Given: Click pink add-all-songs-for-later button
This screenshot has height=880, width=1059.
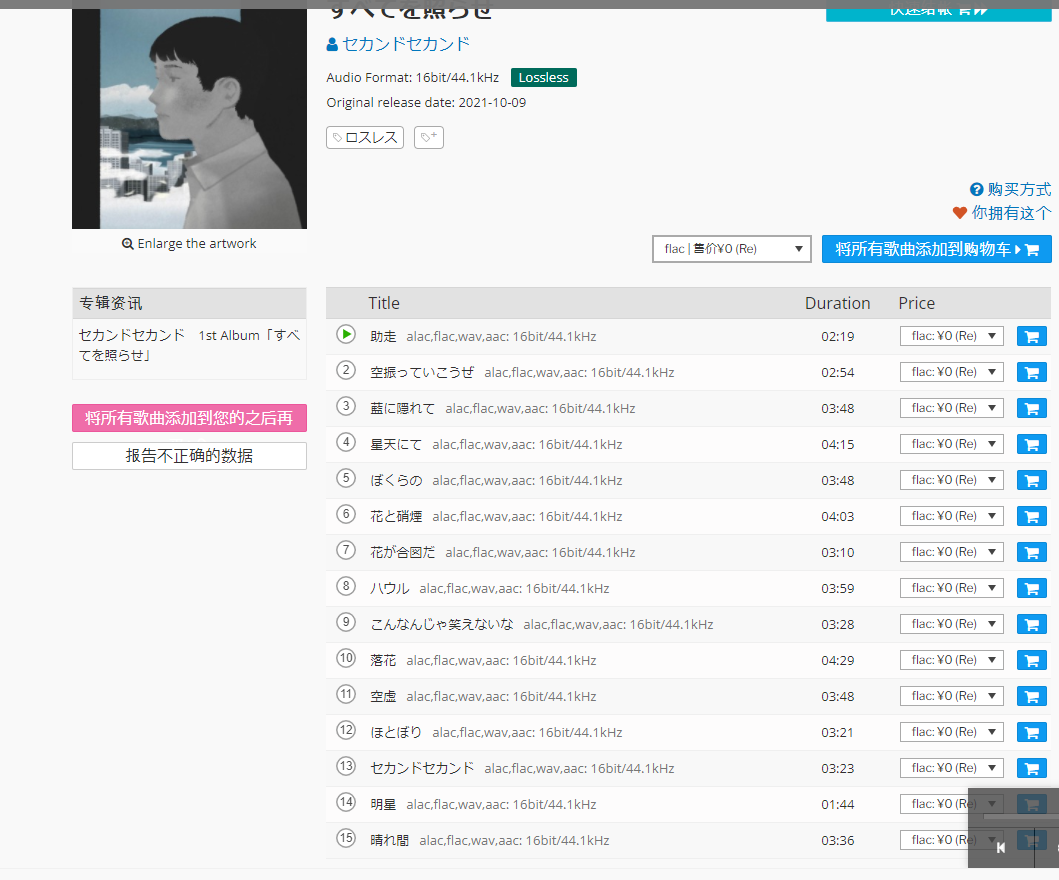Looking at the screenshot, I should 189,418.
